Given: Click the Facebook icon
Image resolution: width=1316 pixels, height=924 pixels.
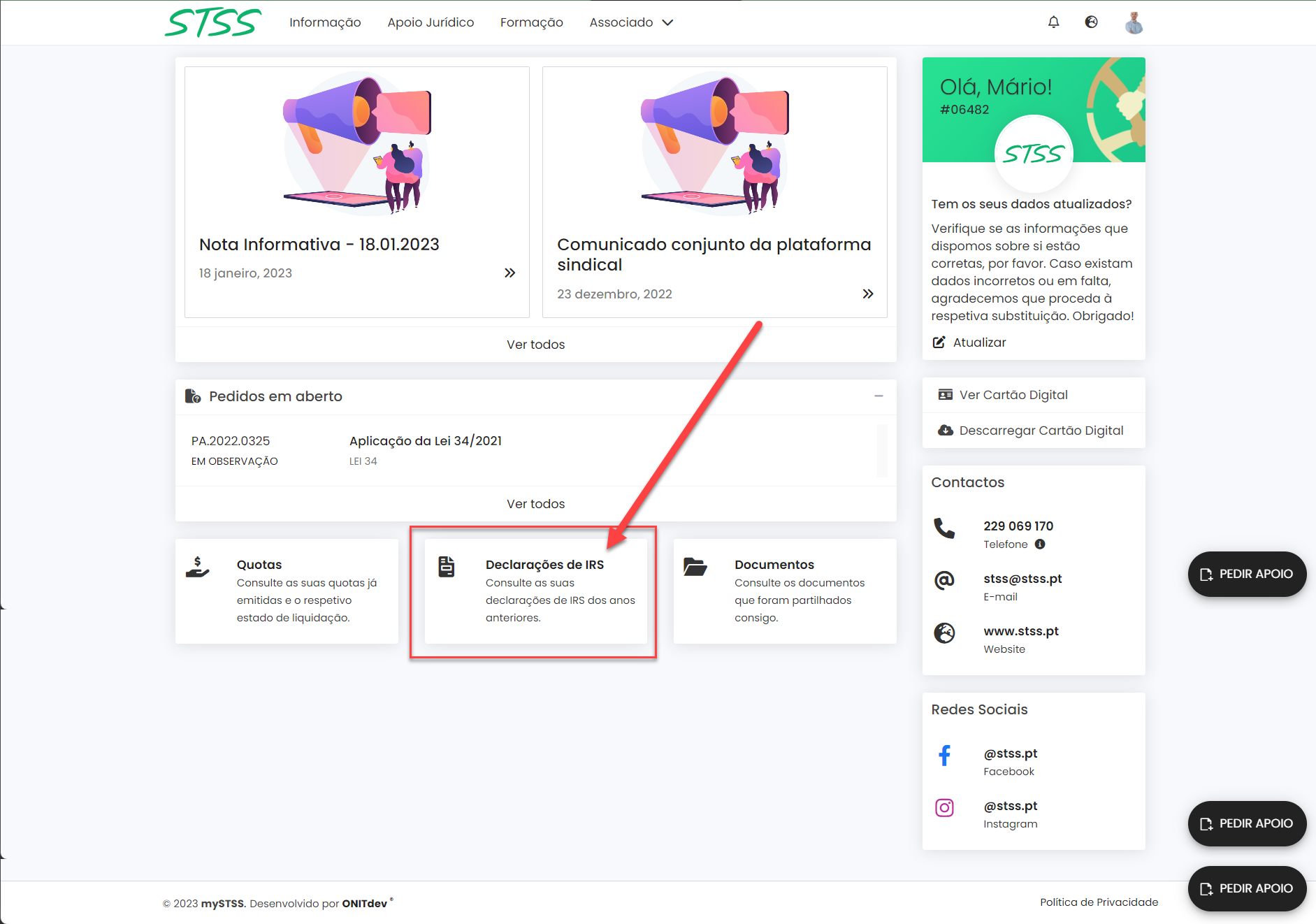Looking at the screenshot, I should point(944,756).
